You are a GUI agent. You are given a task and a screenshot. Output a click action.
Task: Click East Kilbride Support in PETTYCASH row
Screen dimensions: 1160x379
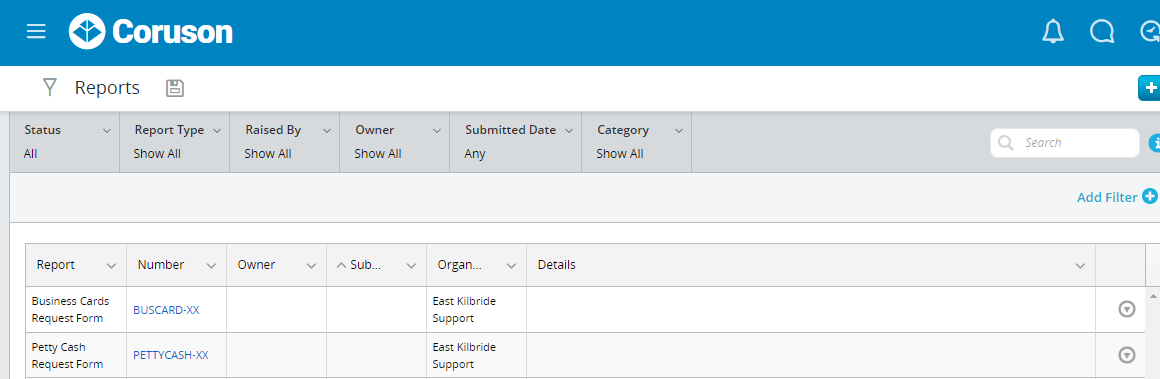(465, 355)
